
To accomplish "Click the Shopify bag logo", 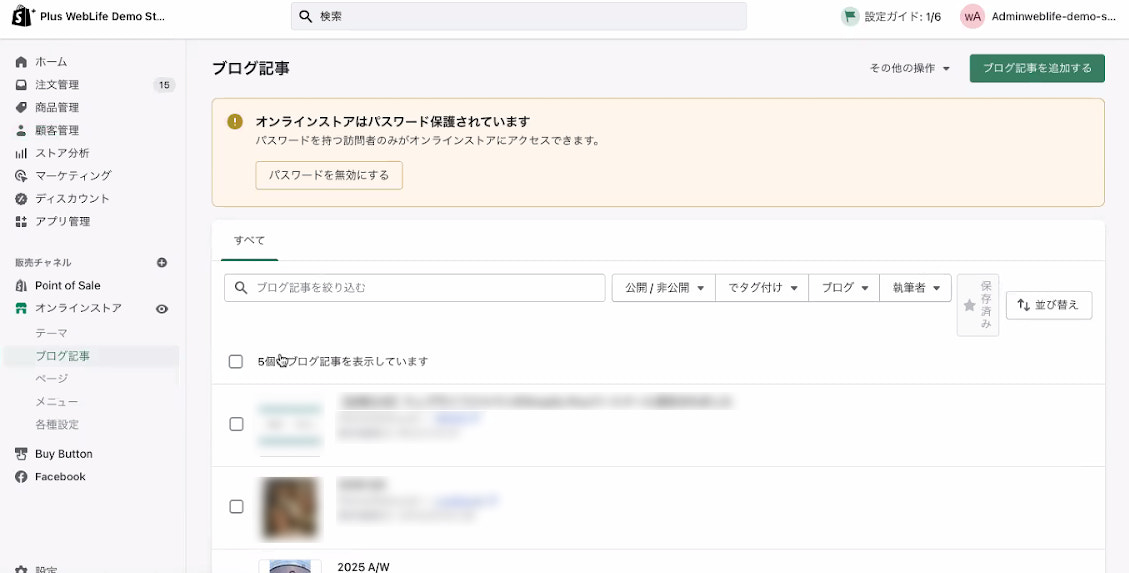I will tap(22, 16).
